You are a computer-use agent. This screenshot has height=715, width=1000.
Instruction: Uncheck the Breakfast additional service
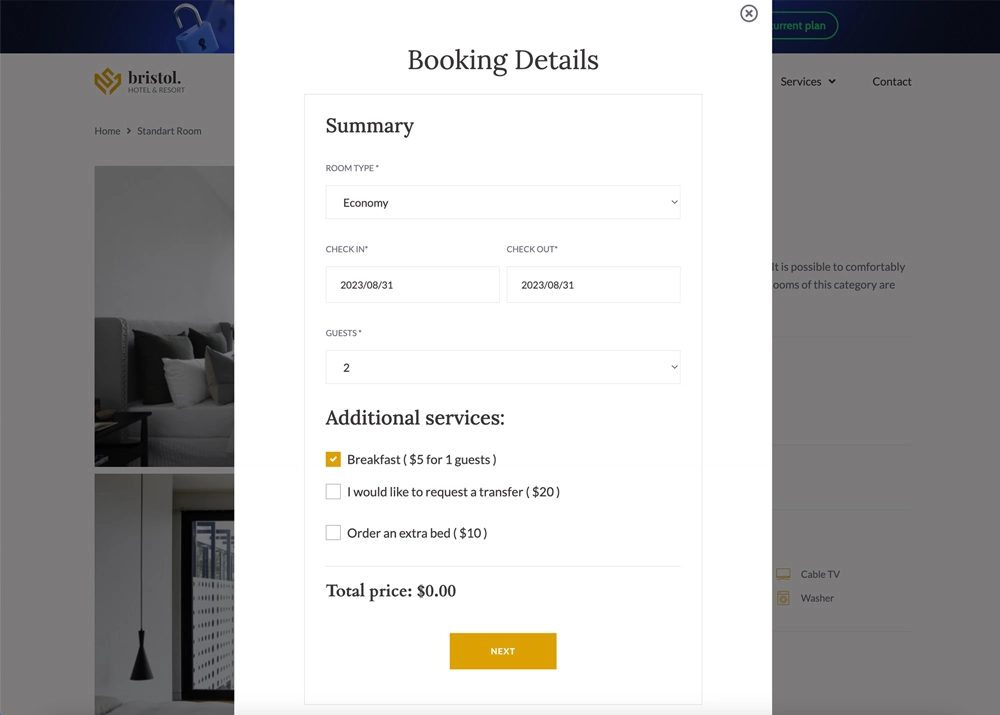[x=333, y=459]
